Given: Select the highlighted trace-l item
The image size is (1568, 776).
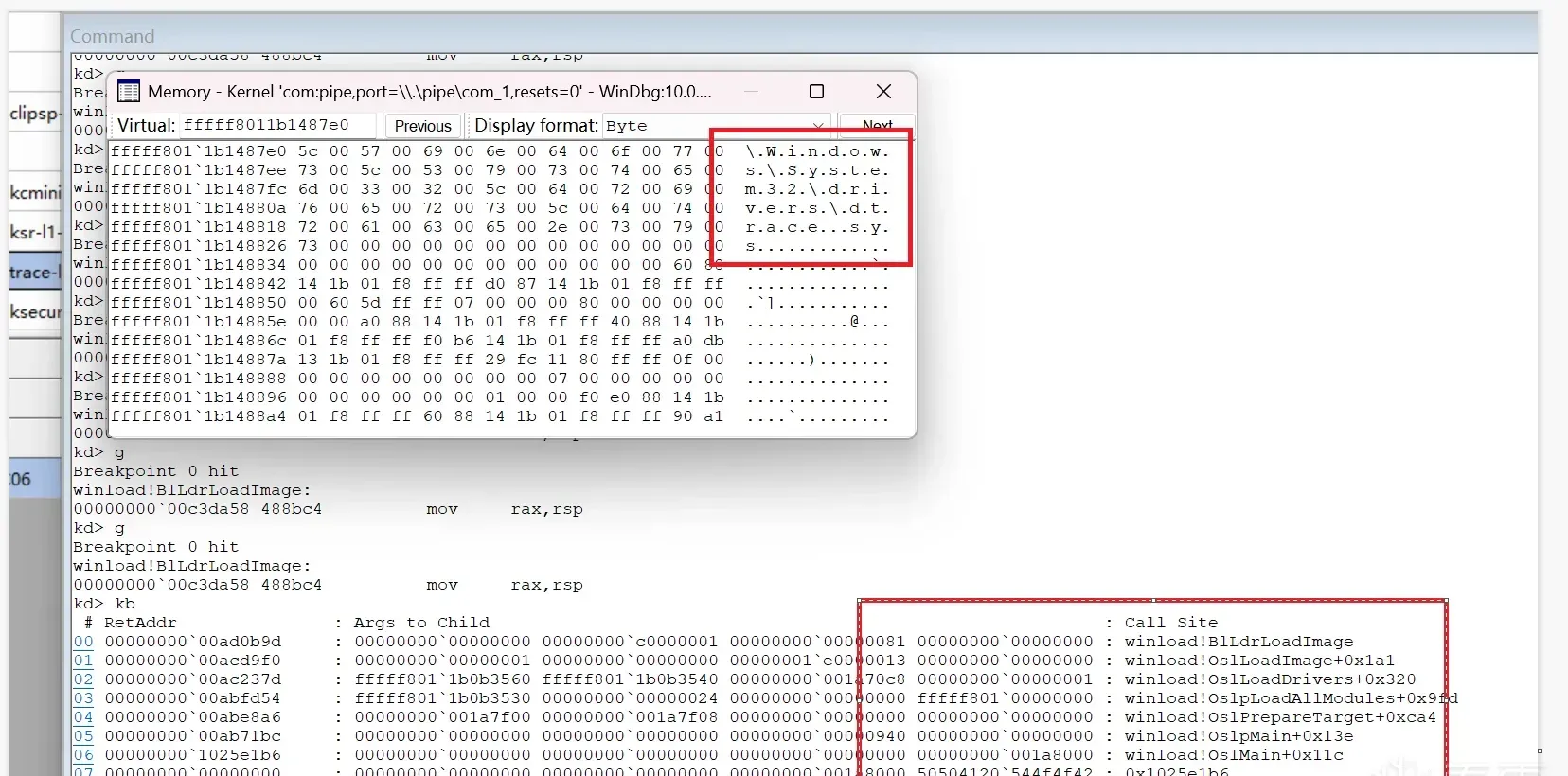Looking at the screenshot, I should [35, 272].
